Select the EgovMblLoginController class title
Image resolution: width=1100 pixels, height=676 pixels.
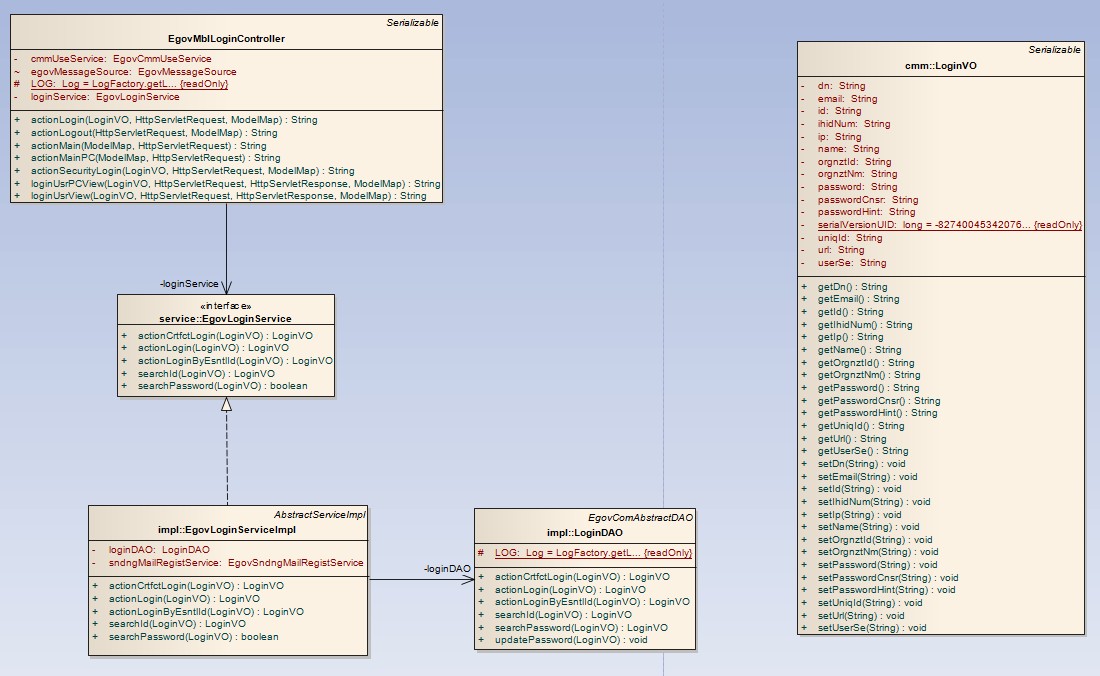(227, 39)
